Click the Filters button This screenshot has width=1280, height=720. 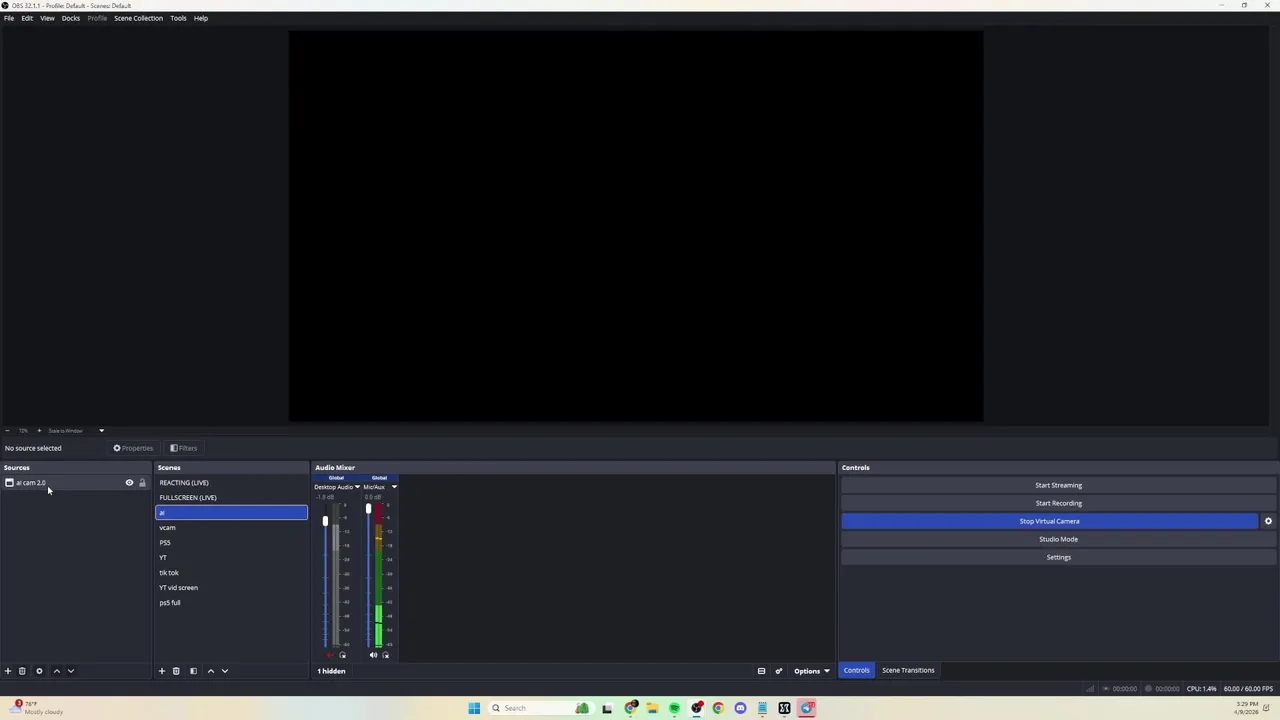pos(184,448)
